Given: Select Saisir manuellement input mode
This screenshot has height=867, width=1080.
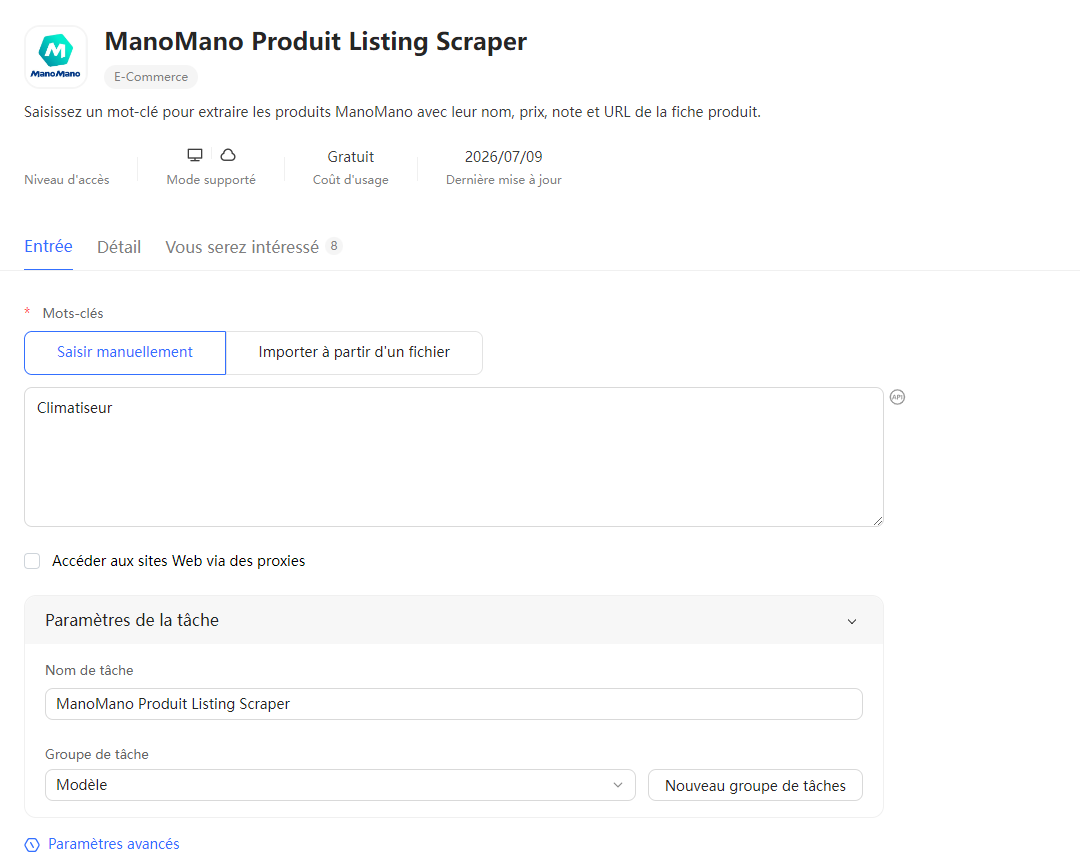Looking at the screenshot, I should click(x=125, y=353).
